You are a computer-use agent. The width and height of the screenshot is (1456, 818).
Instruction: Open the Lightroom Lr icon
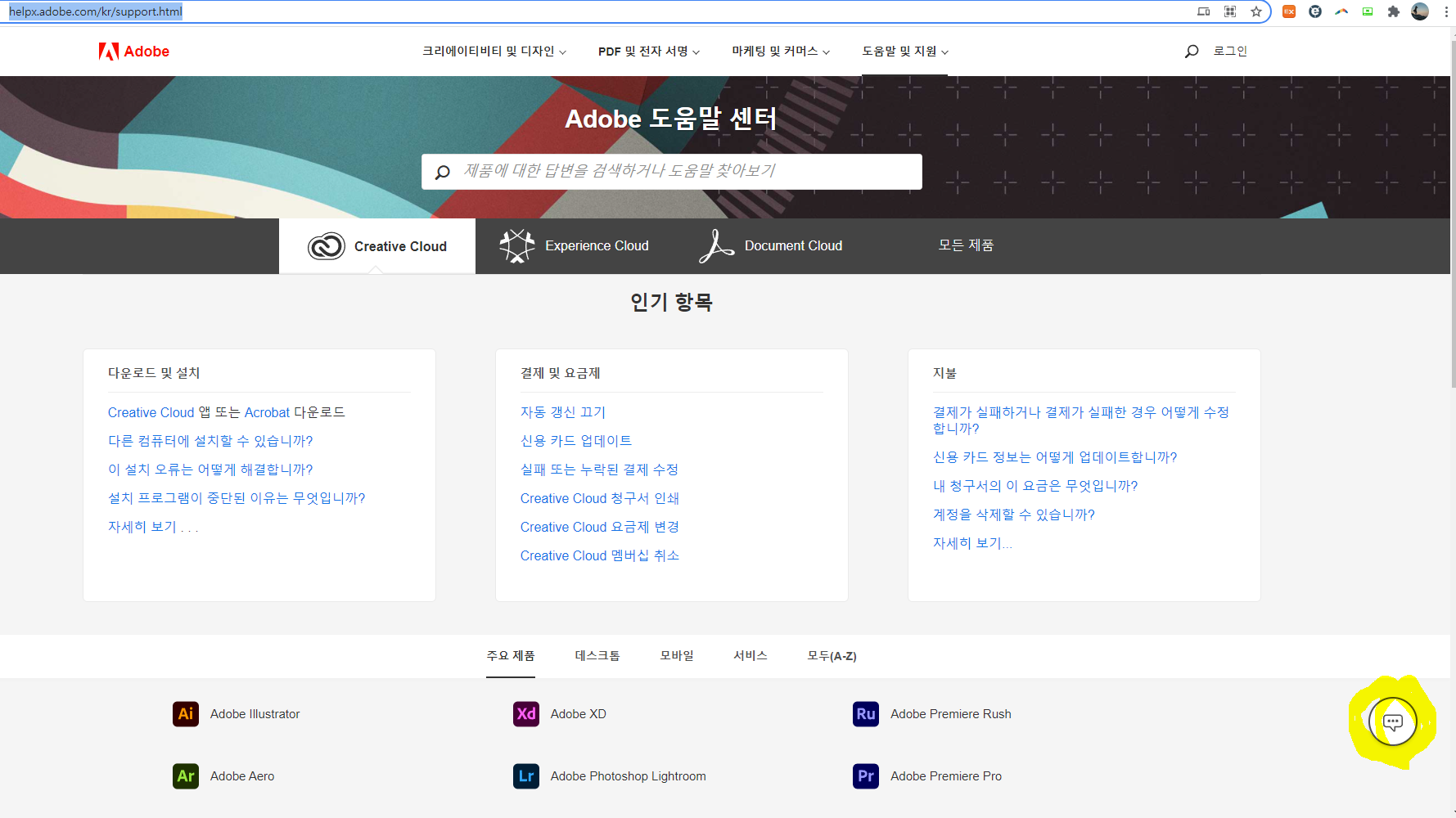click(x=526, y=776)
